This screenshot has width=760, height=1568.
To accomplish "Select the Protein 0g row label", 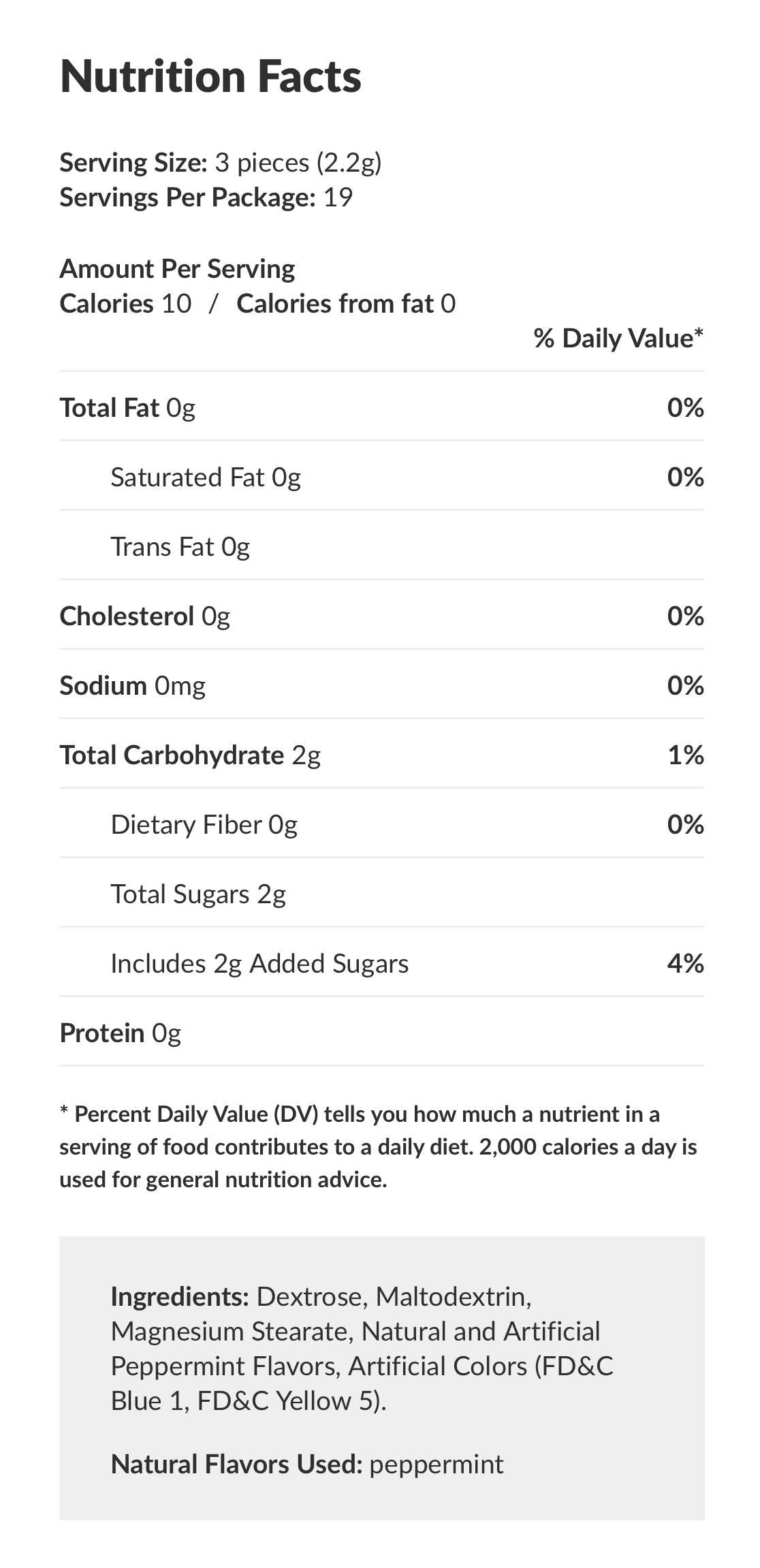I will coord(120,1033).
